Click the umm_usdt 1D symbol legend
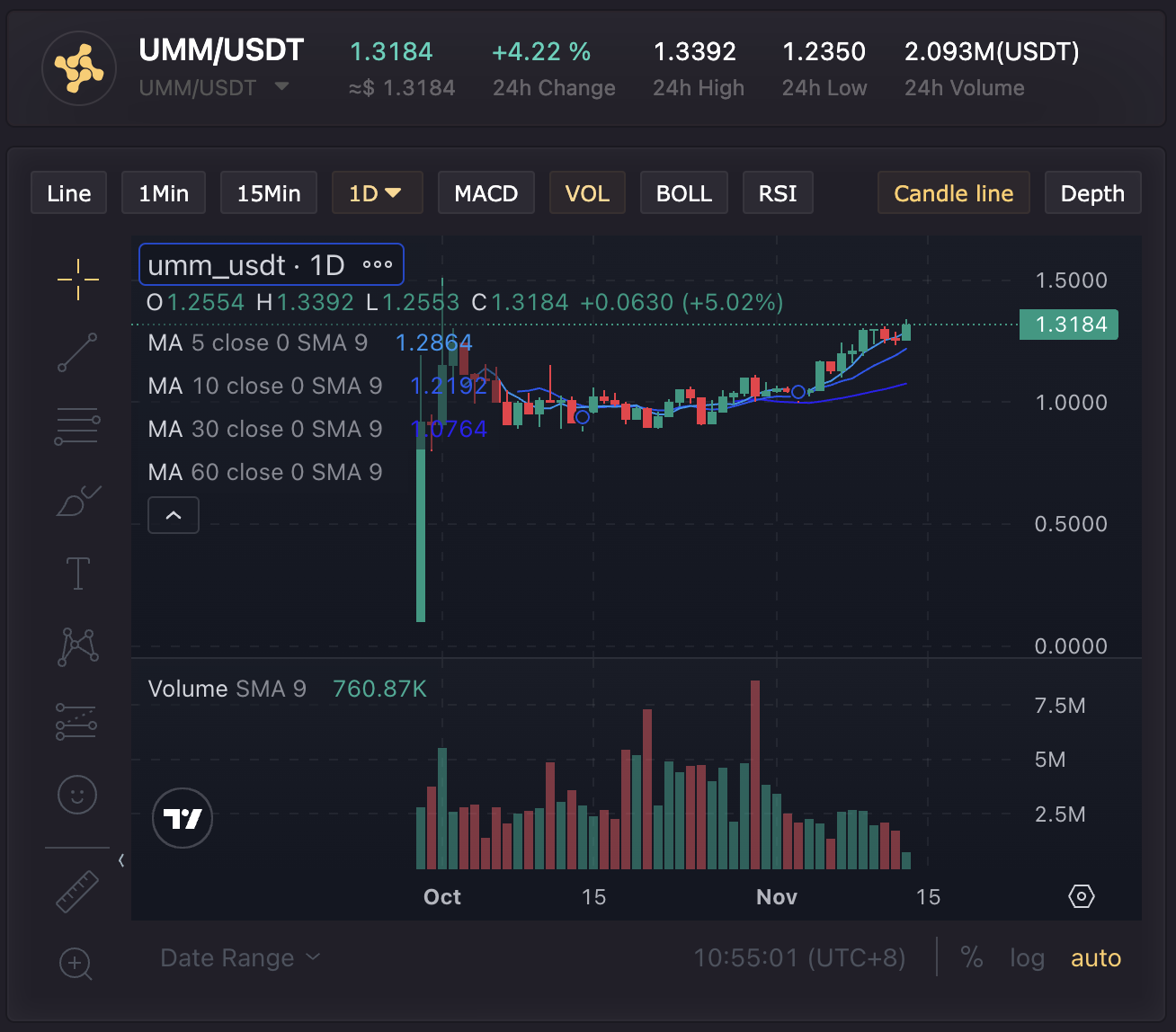 click(246, 265)
